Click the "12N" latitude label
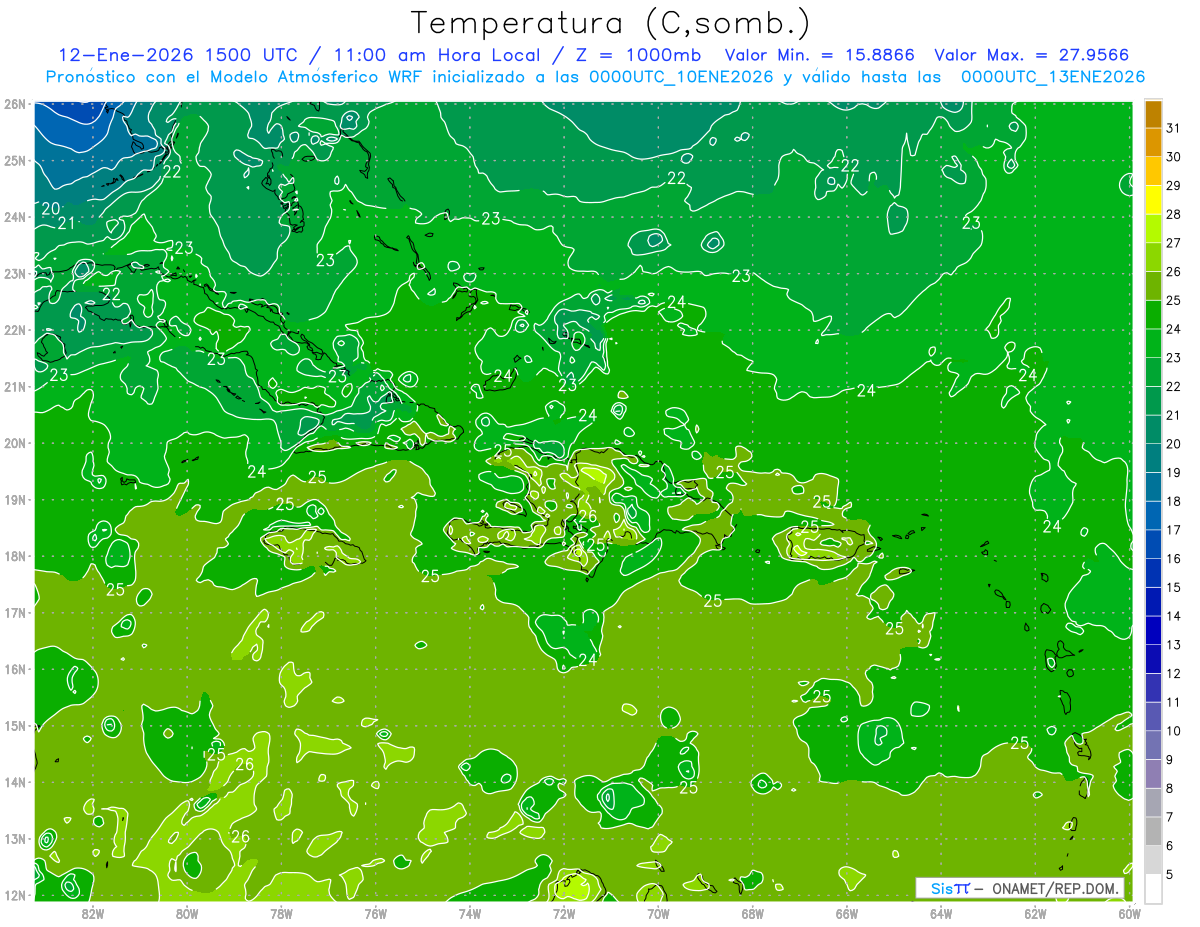 tap(14, 895)
